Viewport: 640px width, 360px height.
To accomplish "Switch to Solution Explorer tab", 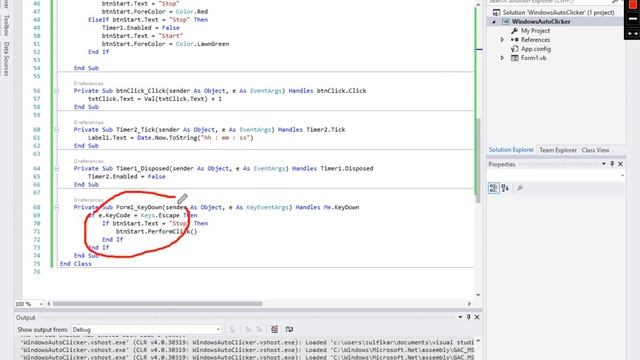I will click(511, 150).
